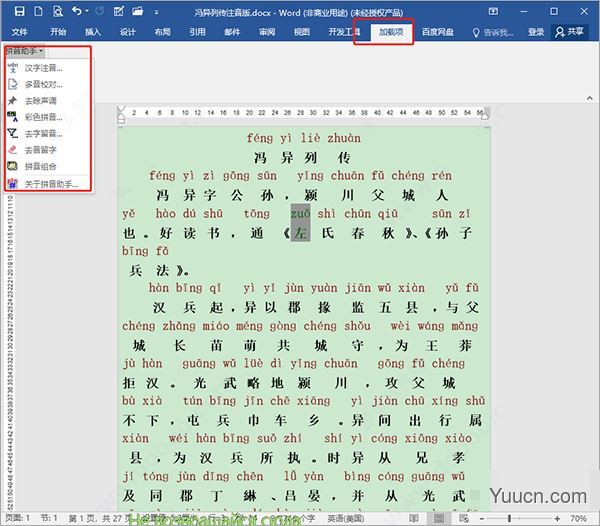Screen dimensions: 600x526
Task: Open the undo history dropdown arrow
Action: 87,11
